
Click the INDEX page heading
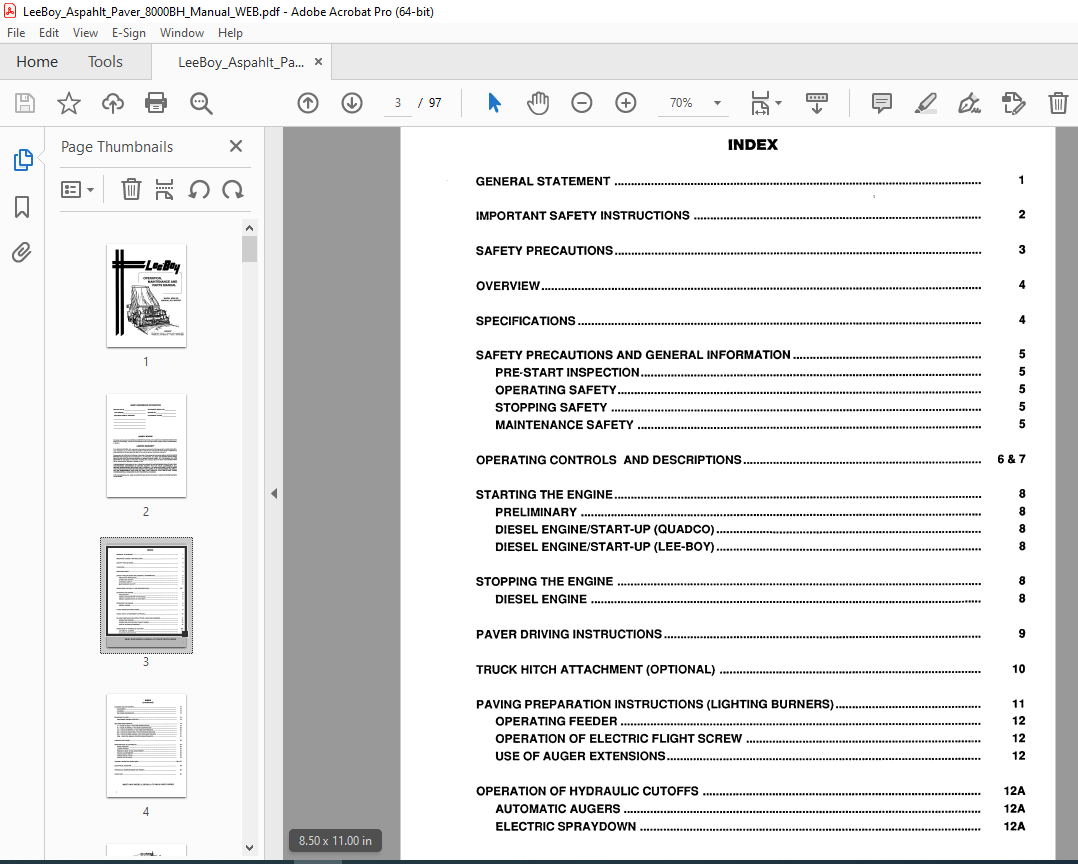[753, 145]
